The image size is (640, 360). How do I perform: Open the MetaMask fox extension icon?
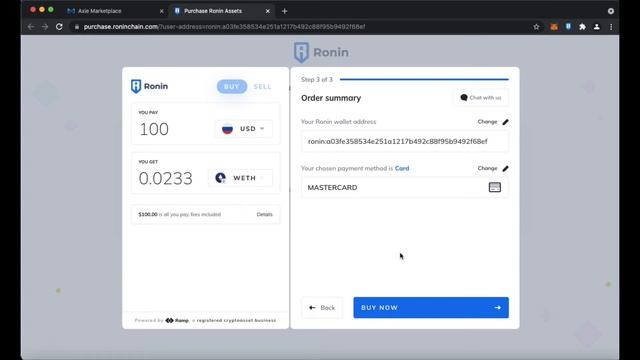coord(554,27)
